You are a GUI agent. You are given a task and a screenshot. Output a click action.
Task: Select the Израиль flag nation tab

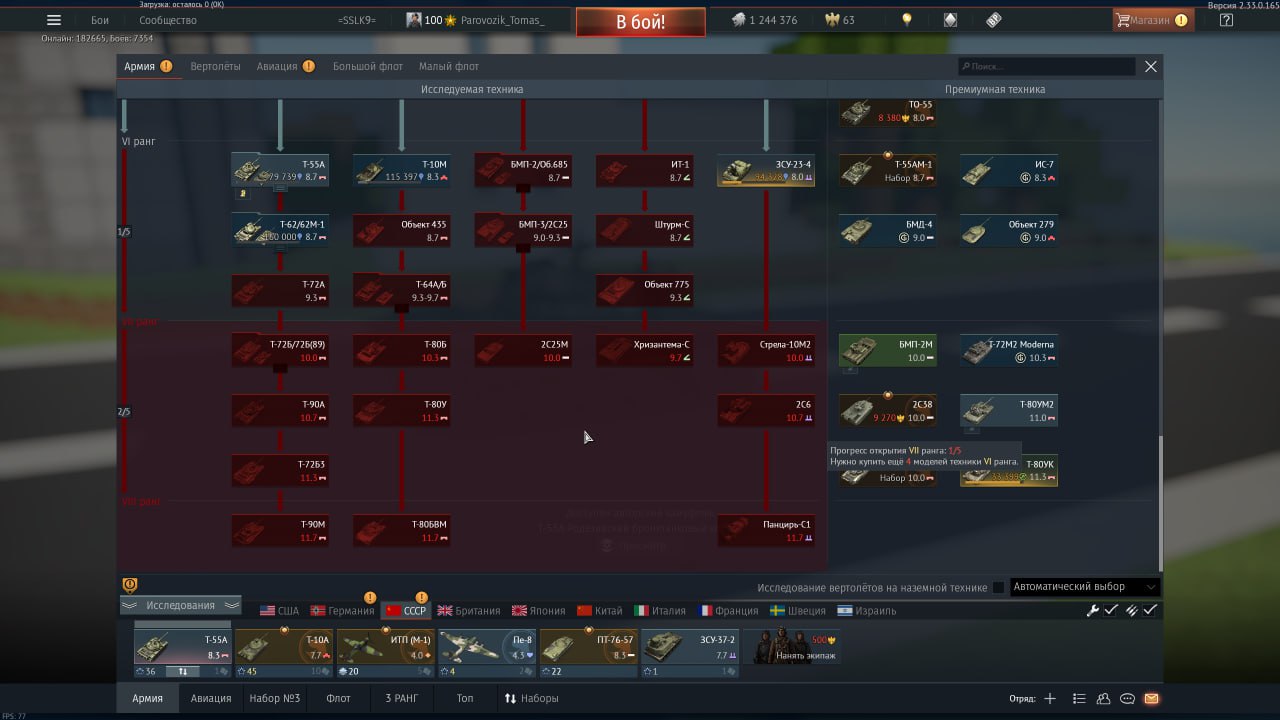click(866, 610)
